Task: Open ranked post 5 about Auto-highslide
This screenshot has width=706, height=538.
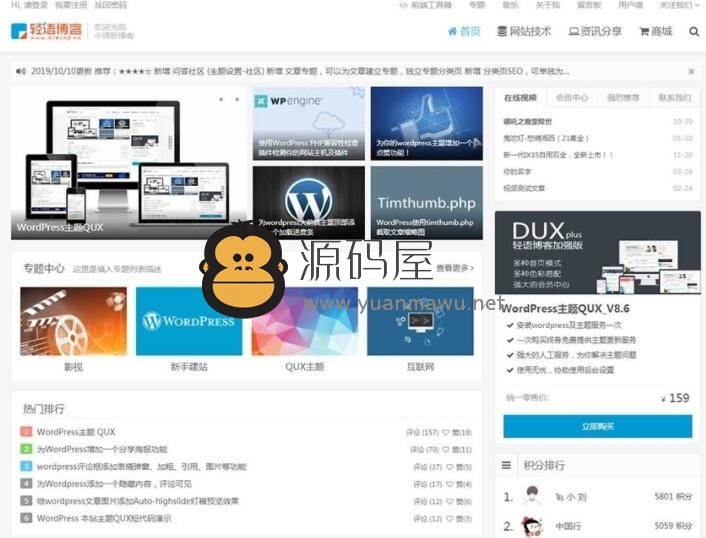Action: pos(138,501)
